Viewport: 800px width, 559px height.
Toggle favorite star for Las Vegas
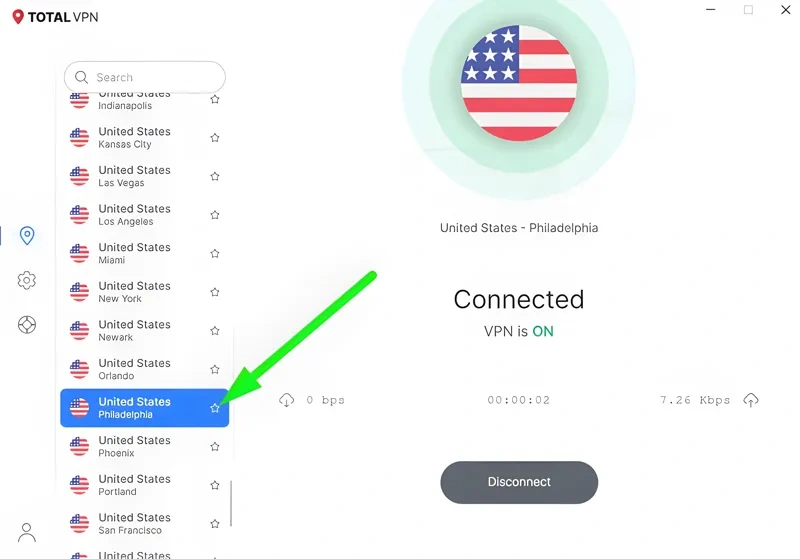click(215, 176)
